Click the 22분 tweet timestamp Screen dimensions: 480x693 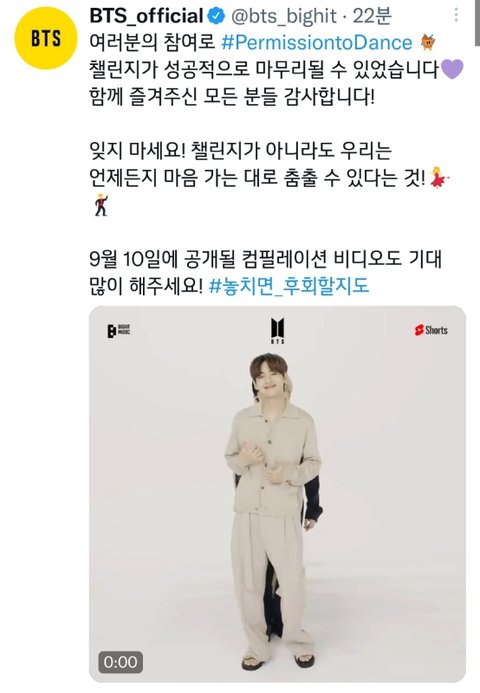click(x=372, y=16)
